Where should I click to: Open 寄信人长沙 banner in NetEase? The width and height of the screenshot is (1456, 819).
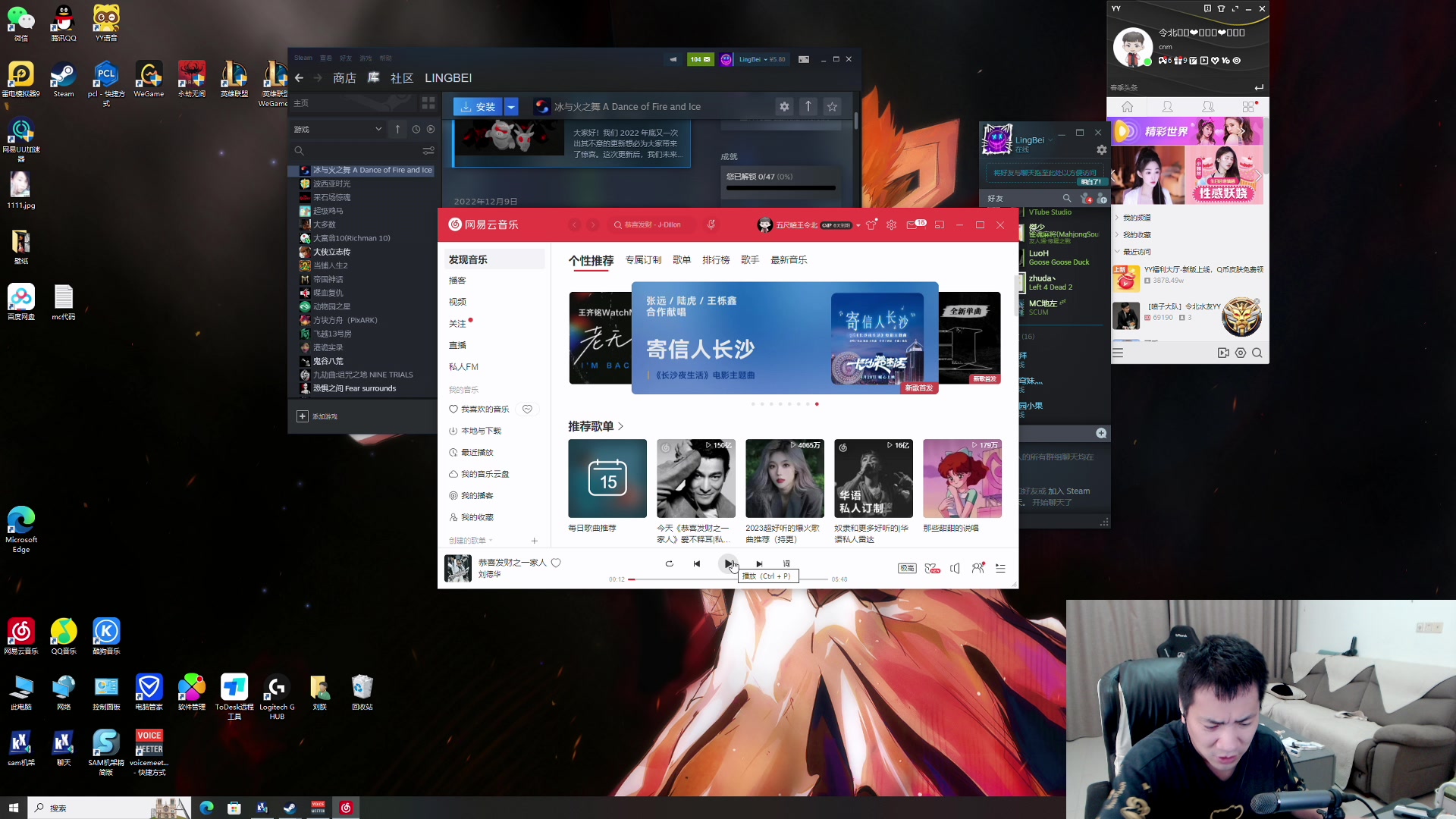click(x=785, y=338)
